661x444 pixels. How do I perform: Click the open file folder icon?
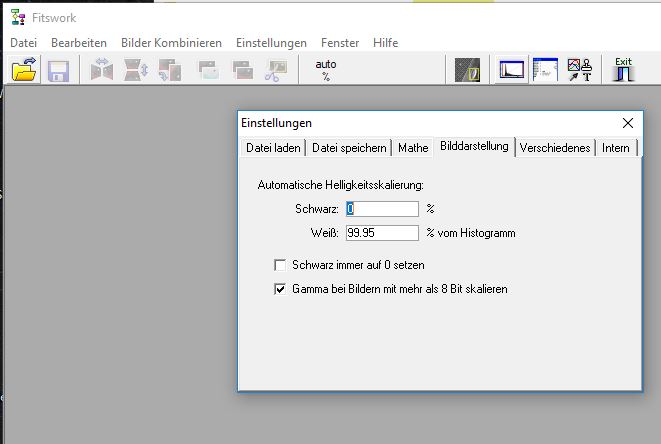point(24,71)
